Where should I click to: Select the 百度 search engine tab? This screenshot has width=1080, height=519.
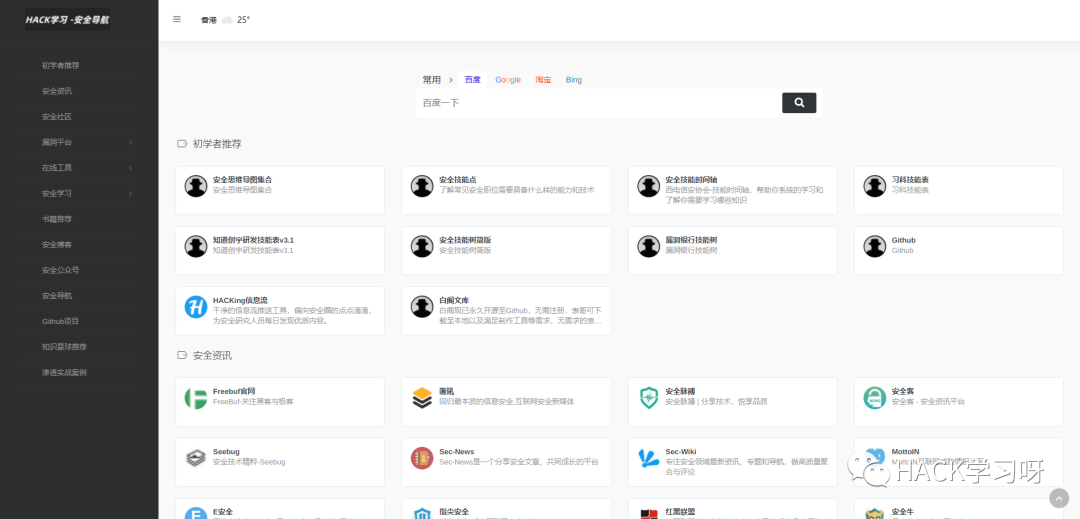click(472, 80)
